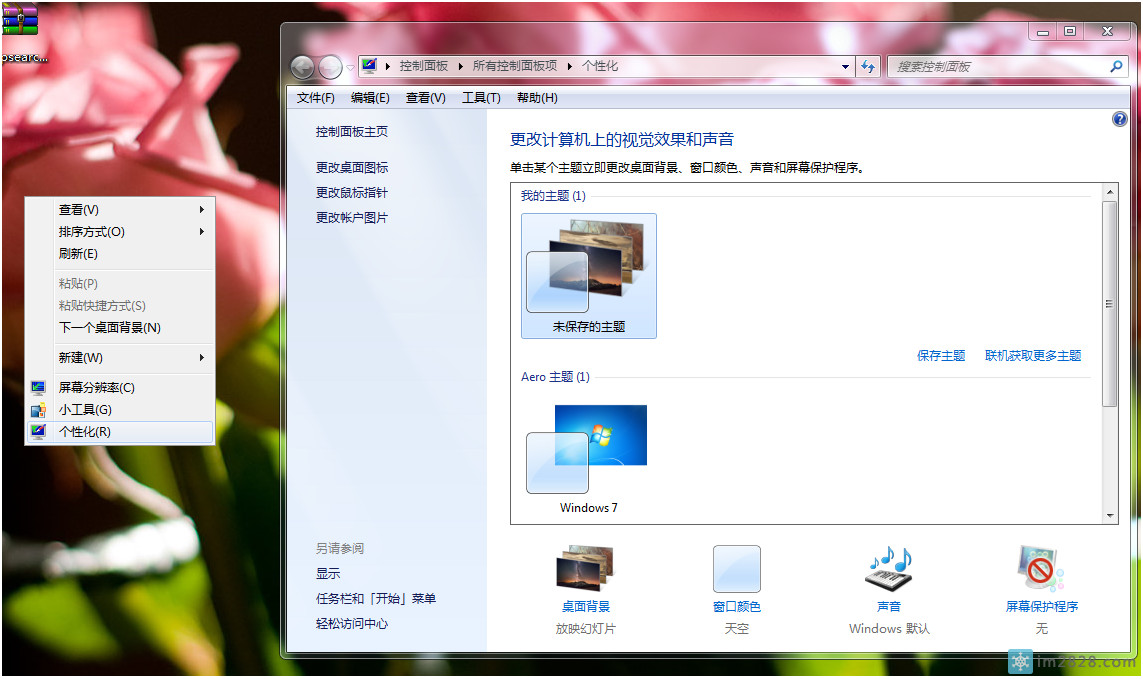Click the 保存主题 link
Viewport: 1143px width, 679px height.
click(941, 356)
